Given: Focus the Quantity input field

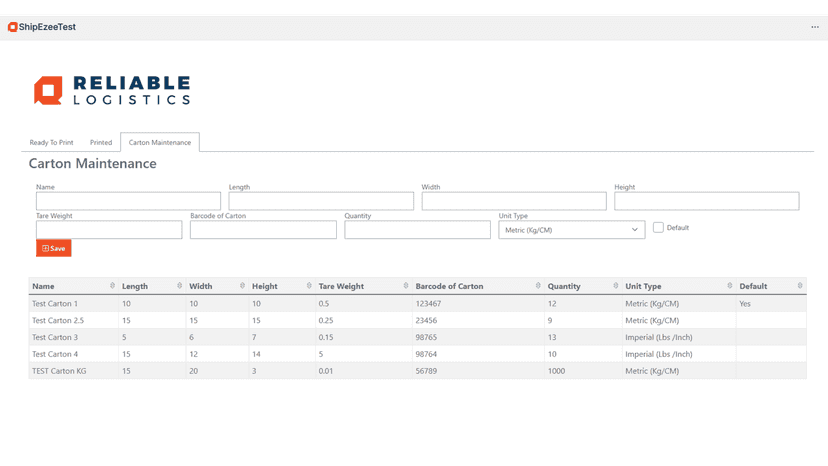Looking at the screenshot, I should pyautogui.click(x=417, y=230).
